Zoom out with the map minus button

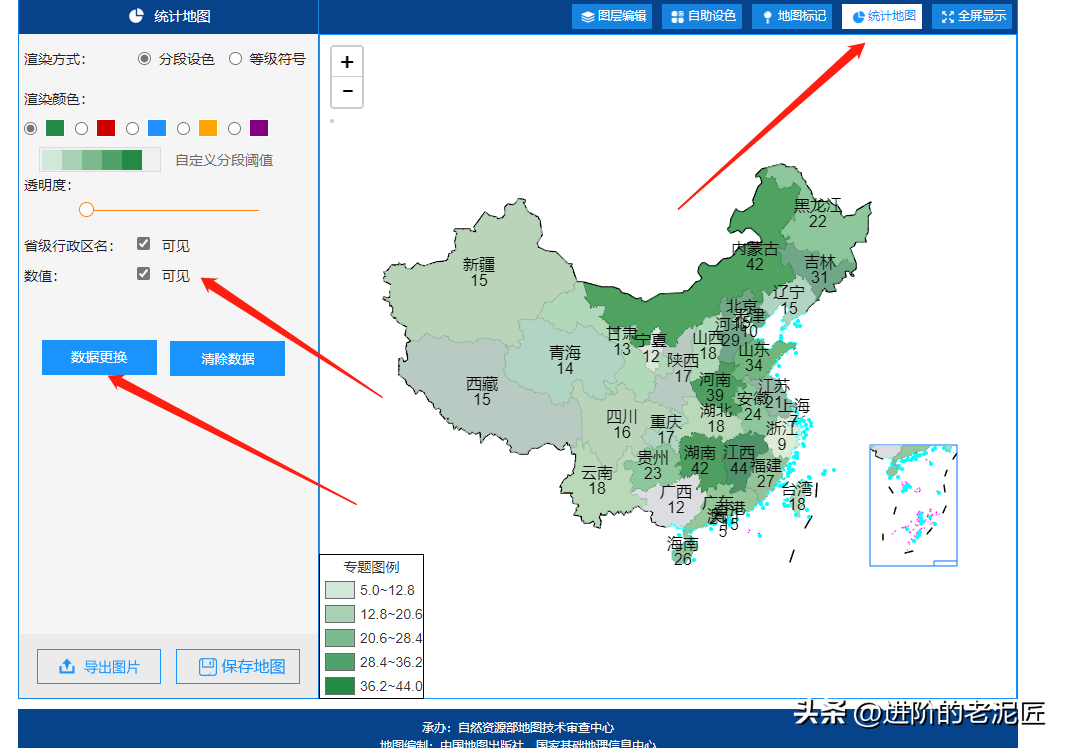[347, 91]
